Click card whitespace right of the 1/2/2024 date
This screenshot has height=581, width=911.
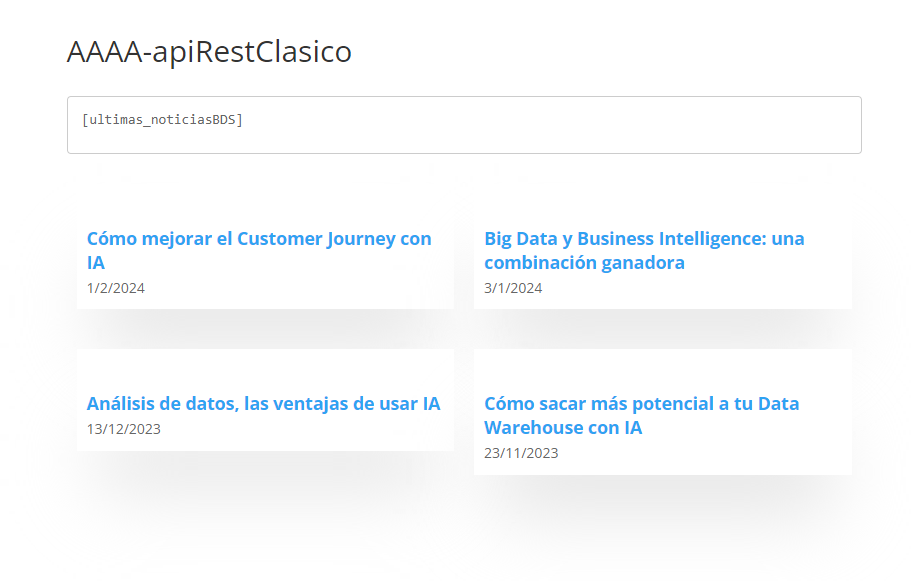(299, 289)
